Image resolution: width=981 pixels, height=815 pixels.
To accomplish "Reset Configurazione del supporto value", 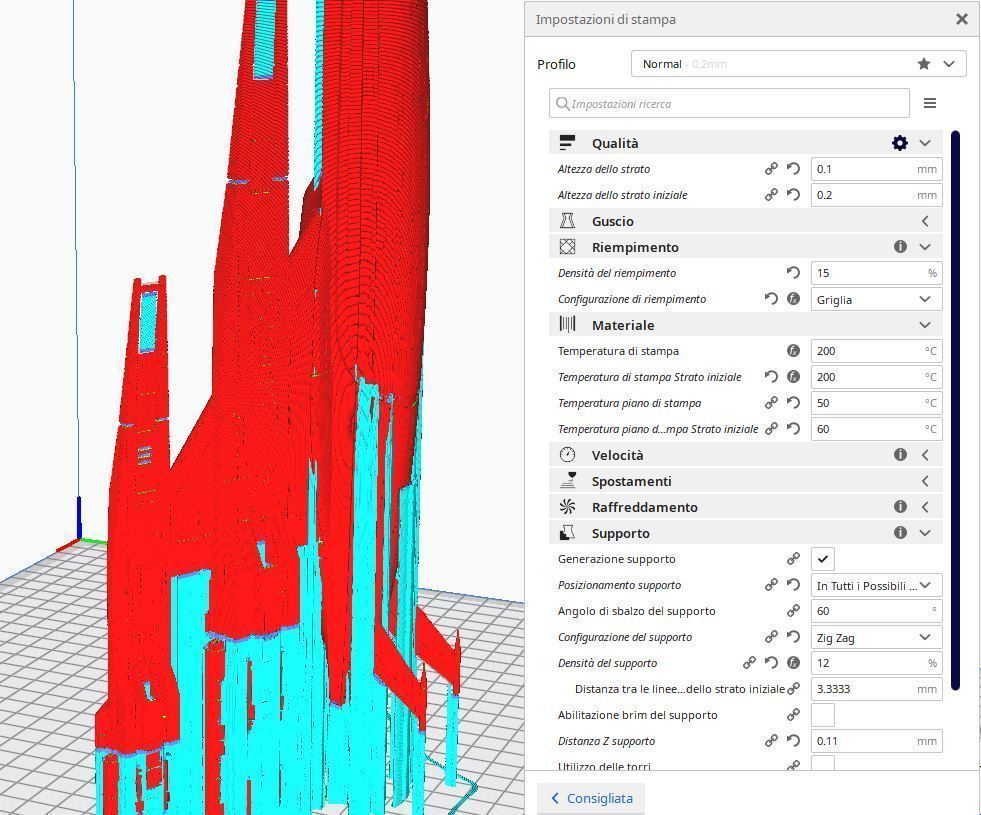I will (x=793, y=637).
